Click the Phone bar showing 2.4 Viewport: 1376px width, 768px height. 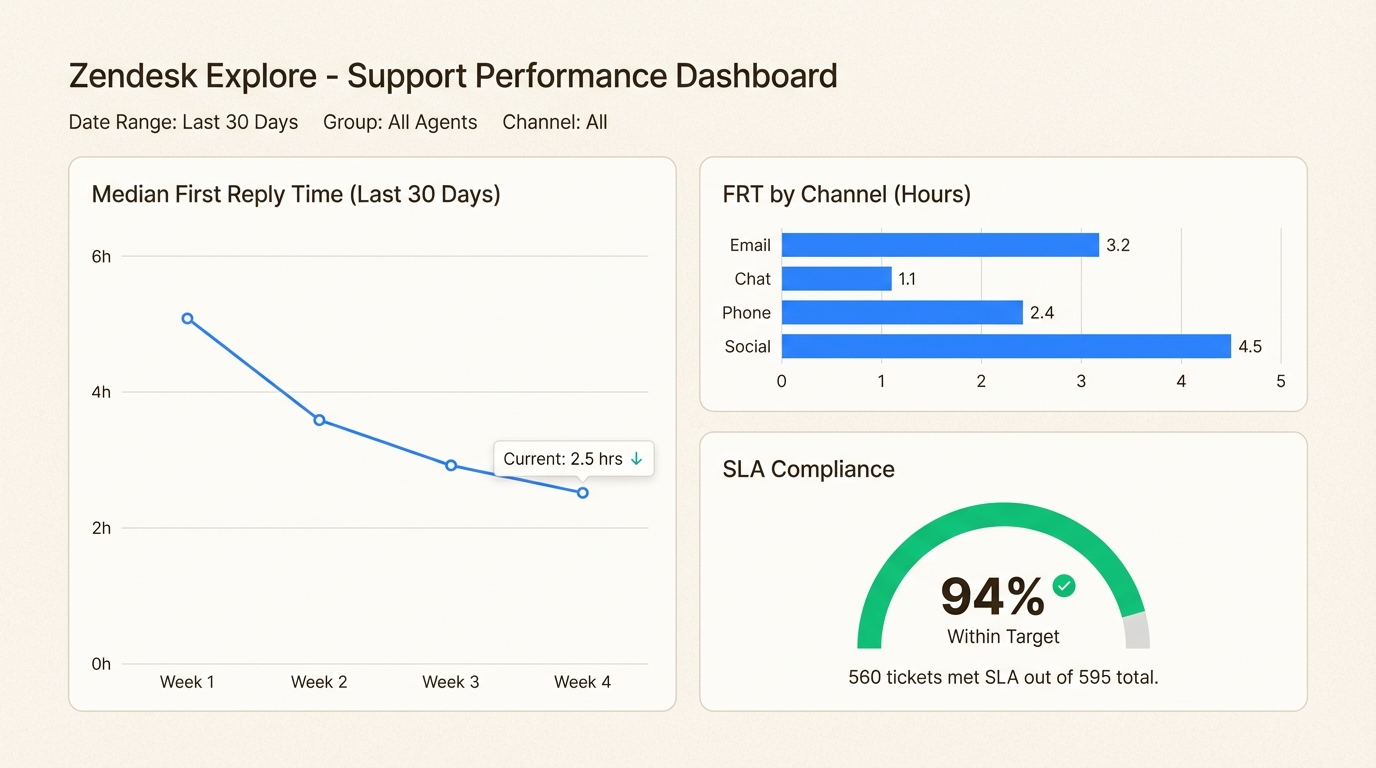pyautogui.click(x=902, y=313)
